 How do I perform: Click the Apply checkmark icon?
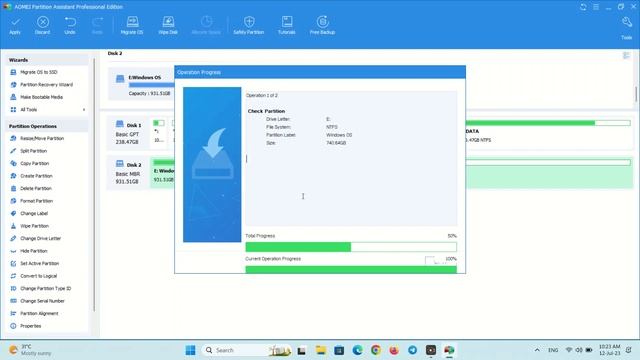pos(15,22)
